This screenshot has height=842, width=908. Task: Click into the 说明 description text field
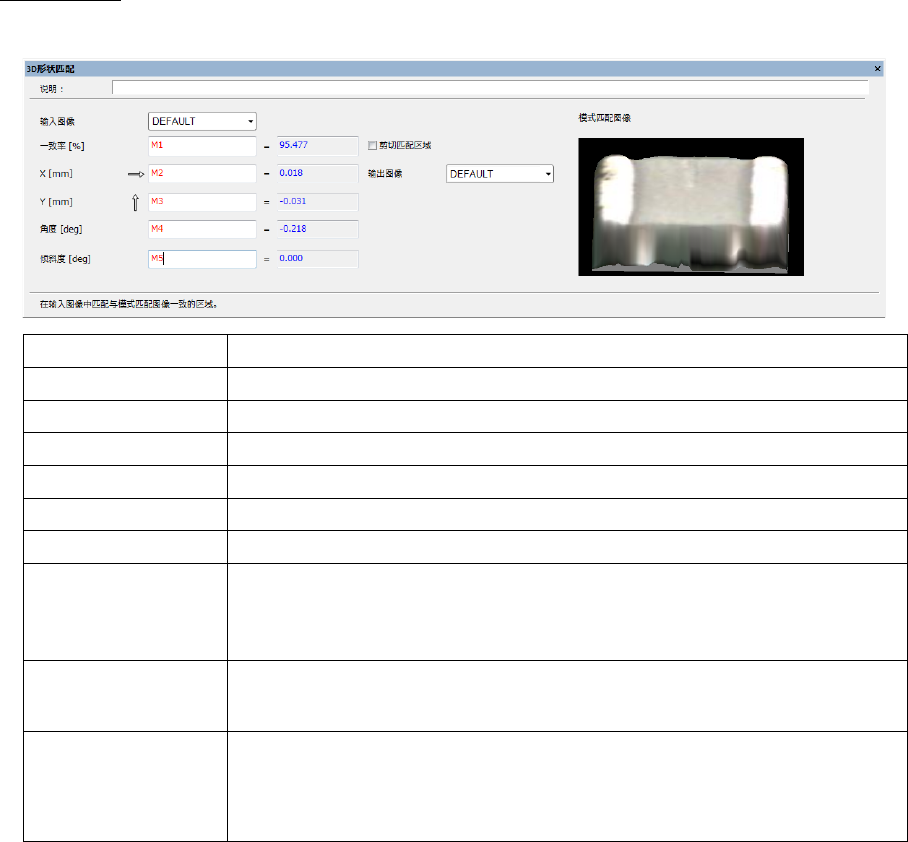(489, 88)
